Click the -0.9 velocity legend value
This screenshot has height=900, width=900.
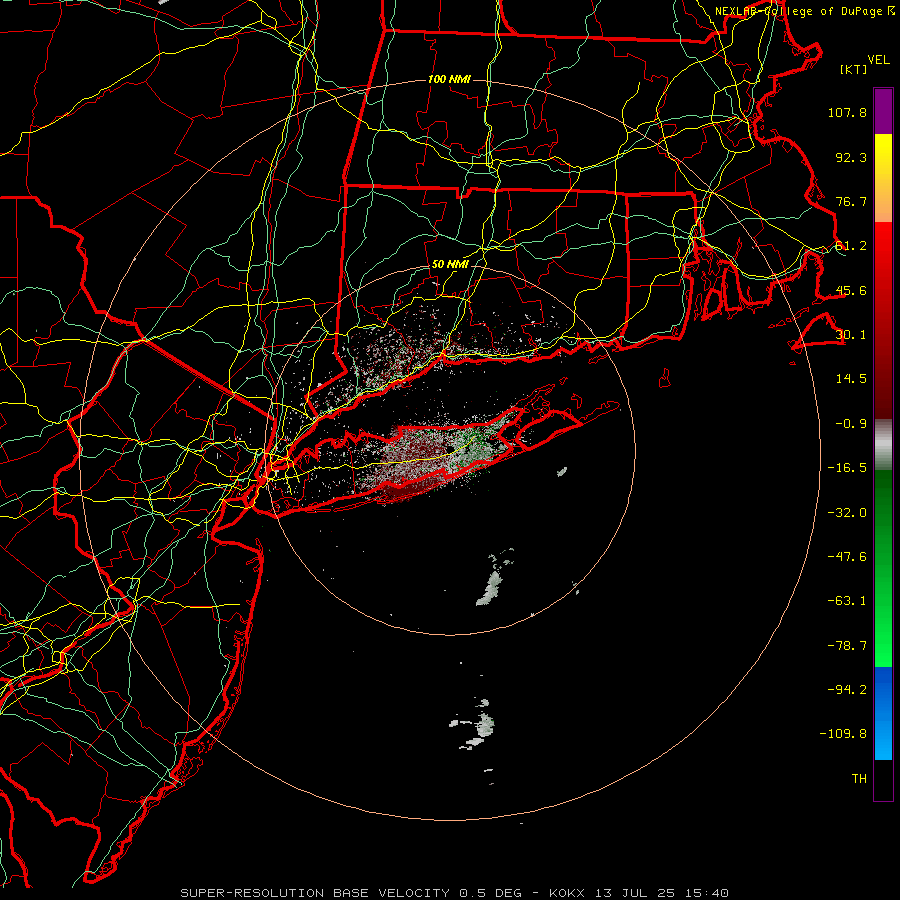(851, 424)
